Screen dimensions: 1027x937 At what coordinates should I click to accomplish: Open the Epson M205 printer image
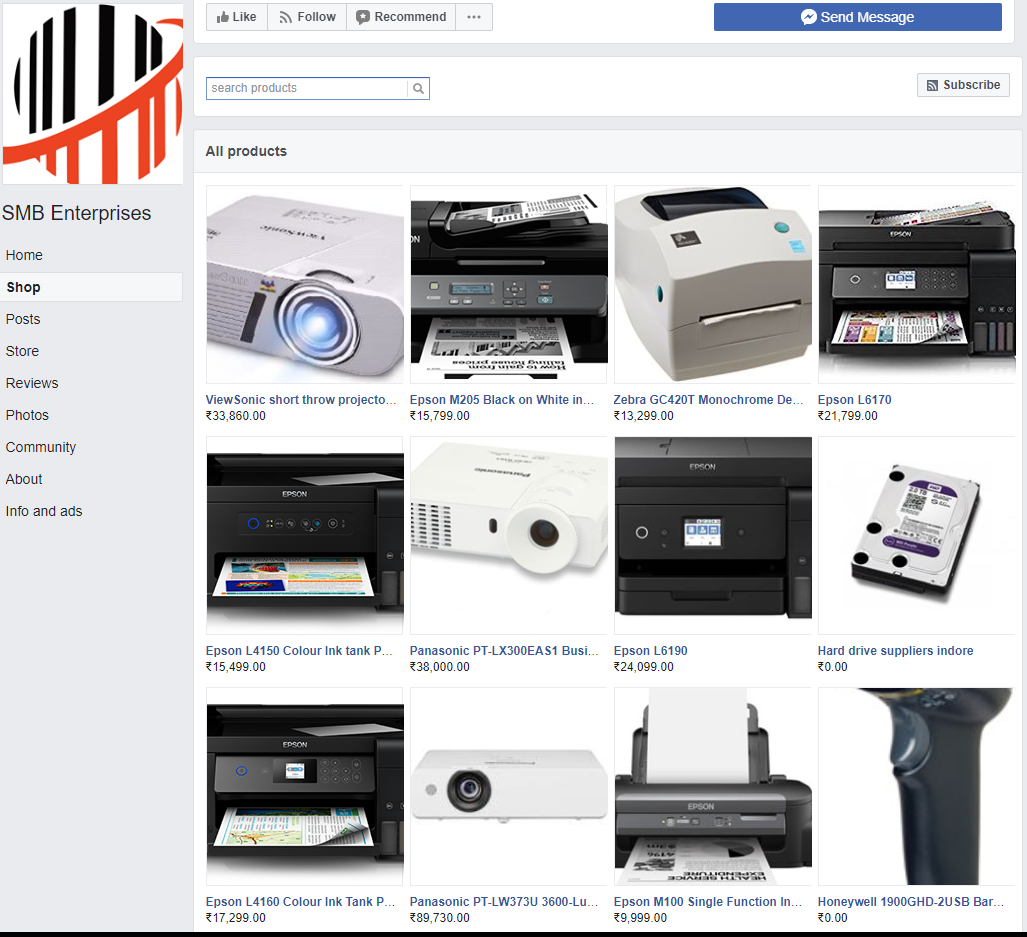tap(509, 285)
